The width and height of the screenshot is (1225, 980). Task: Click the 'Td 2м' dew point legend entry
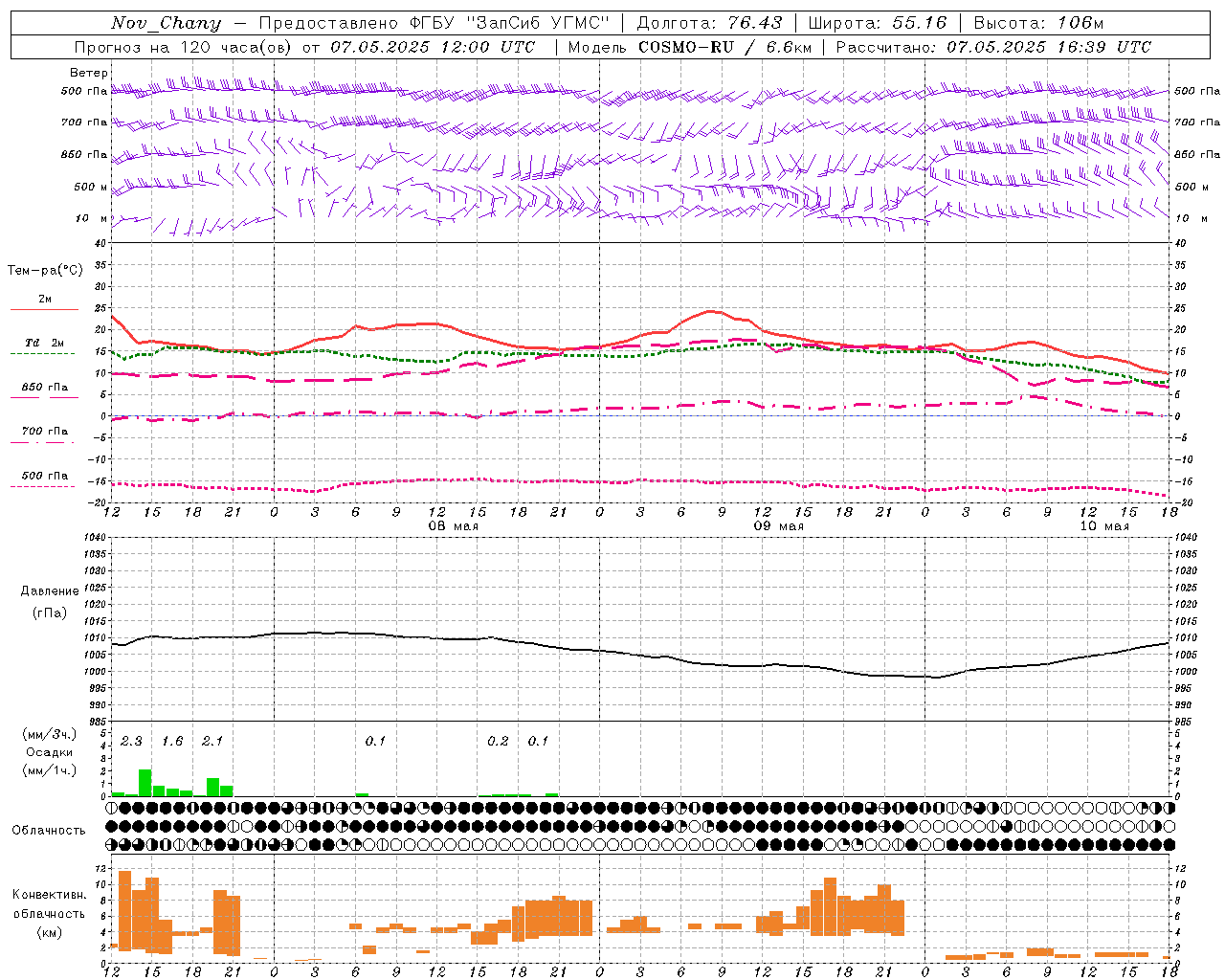[44, 343]
